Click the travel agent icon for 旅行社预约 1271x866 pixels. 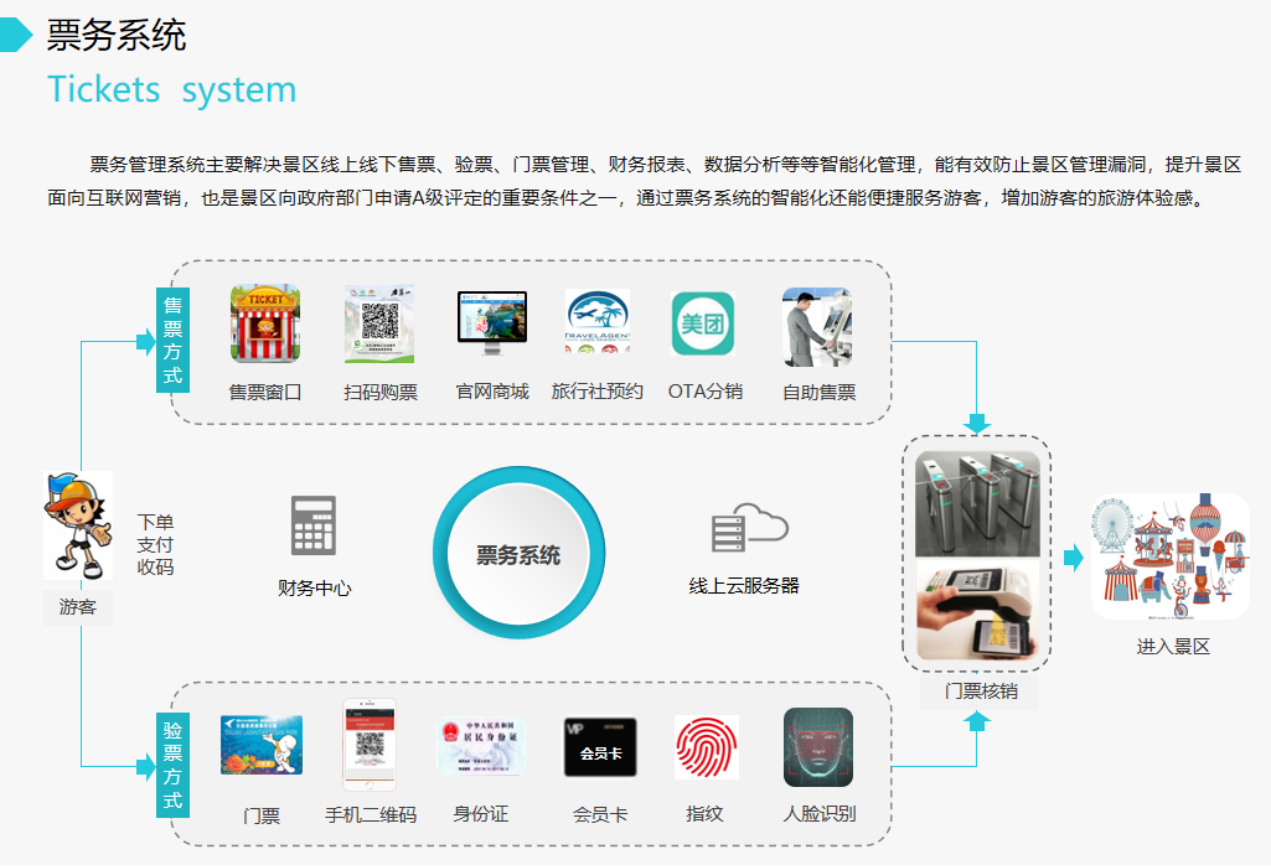(597, 323)
